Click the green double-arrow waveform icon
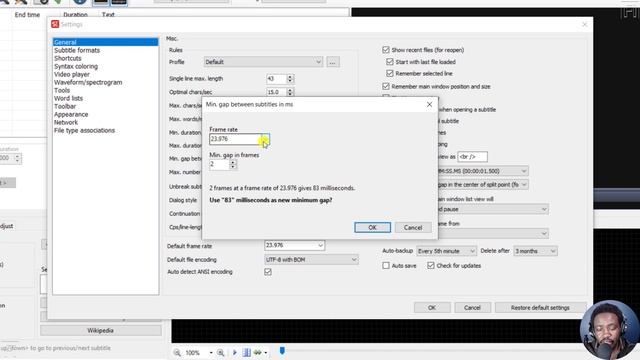This screenshot has width=640, height=360. (258, 353)
